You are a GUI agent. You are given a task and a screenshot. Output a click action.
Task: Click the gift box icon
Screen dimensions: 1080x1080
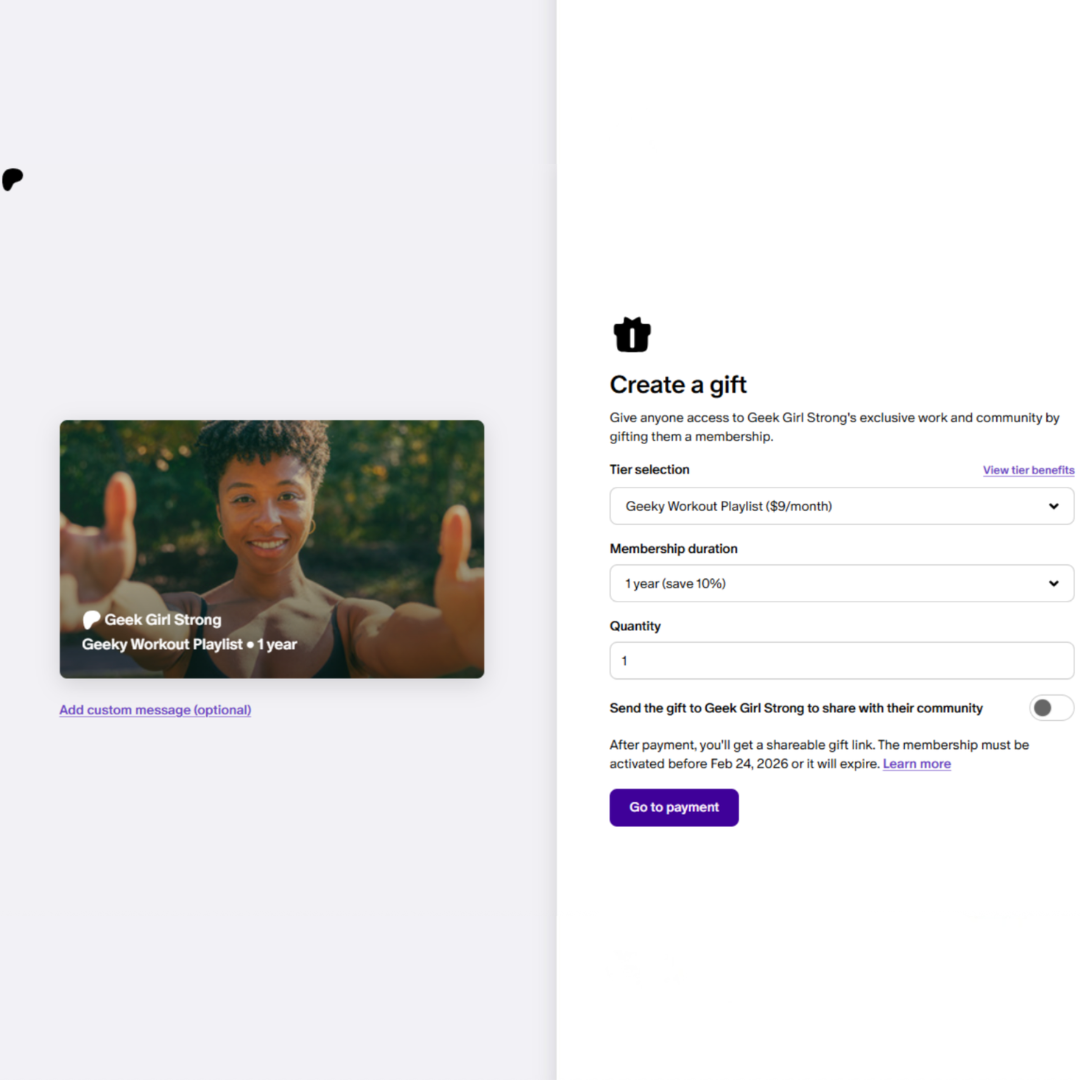[632, 335]
